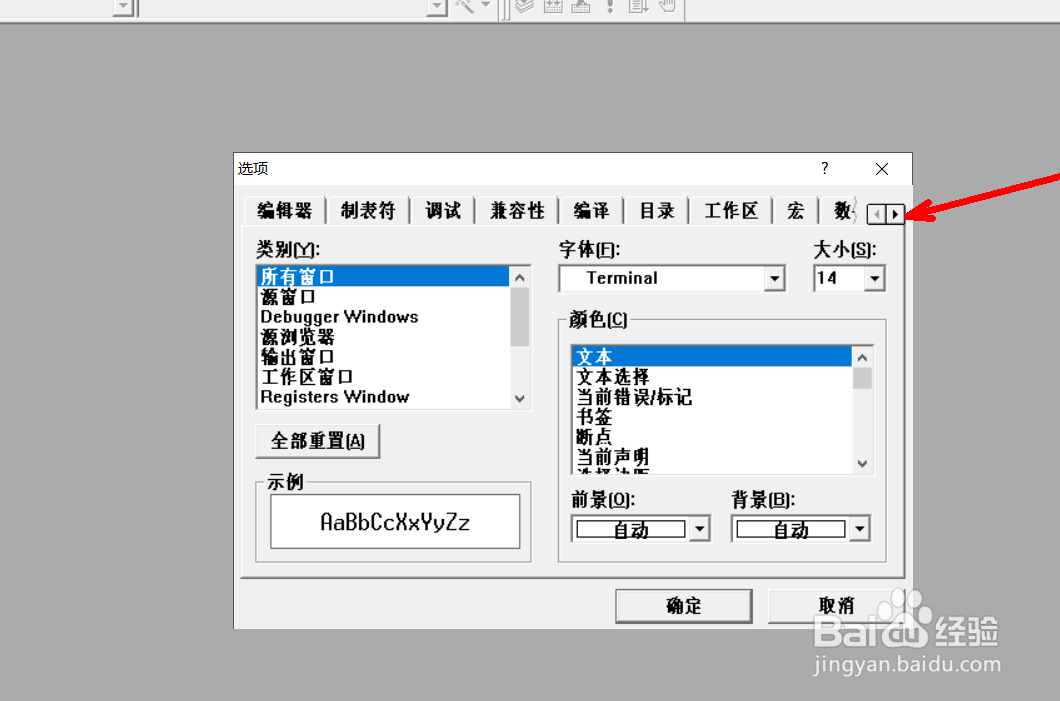Click the 全部重置 button
This screenshot has width=1060, height=701.
tap(317, 441)
